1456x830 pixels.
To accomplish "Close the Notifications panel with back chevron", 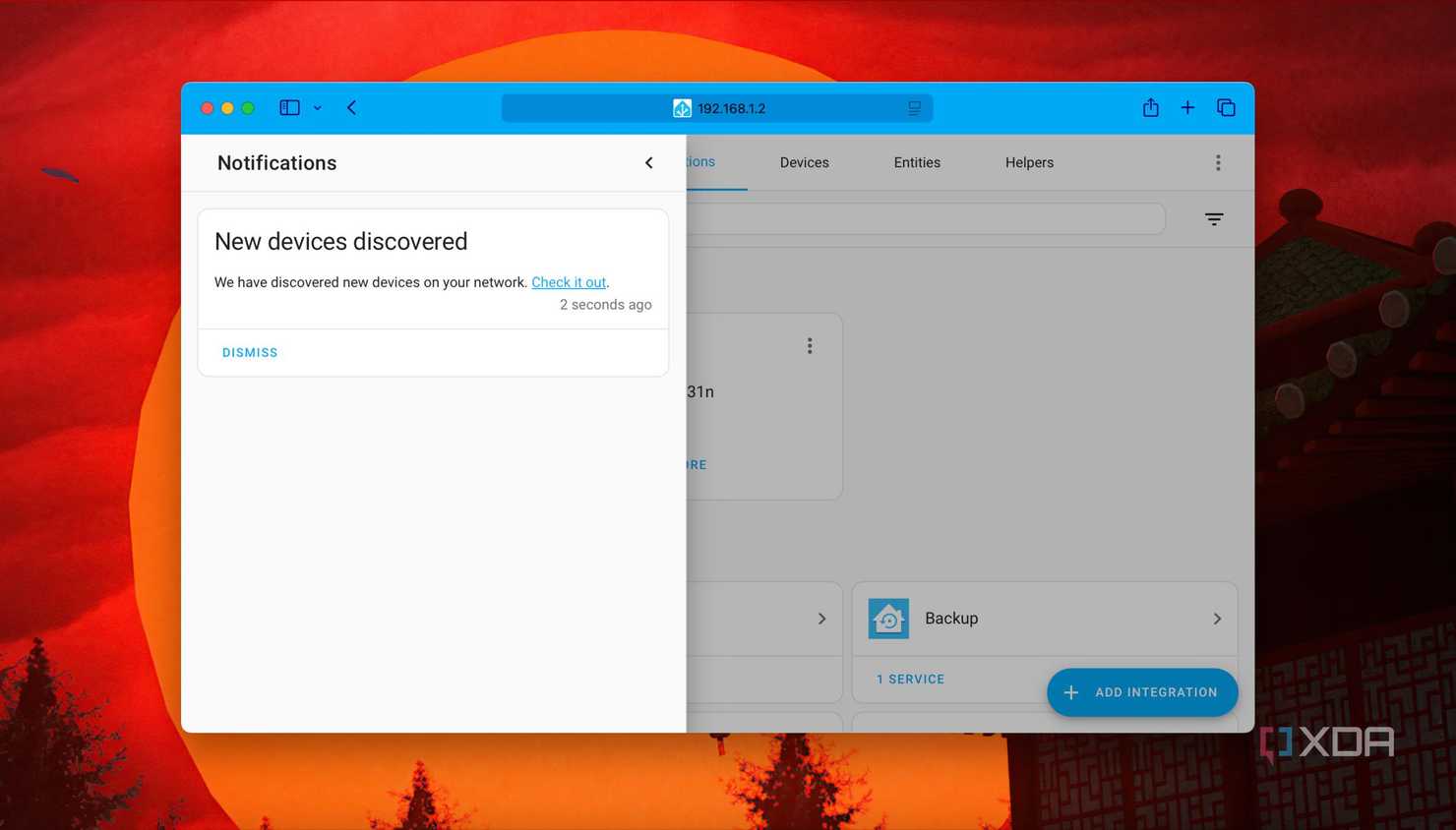I will click(x=649, y=163).
